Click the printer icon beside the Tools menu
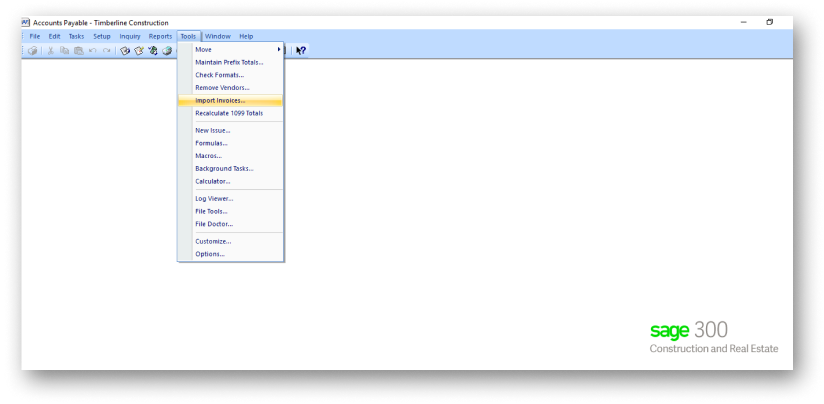The height and width of the screenshot is (404, 824). click(167, 50)
